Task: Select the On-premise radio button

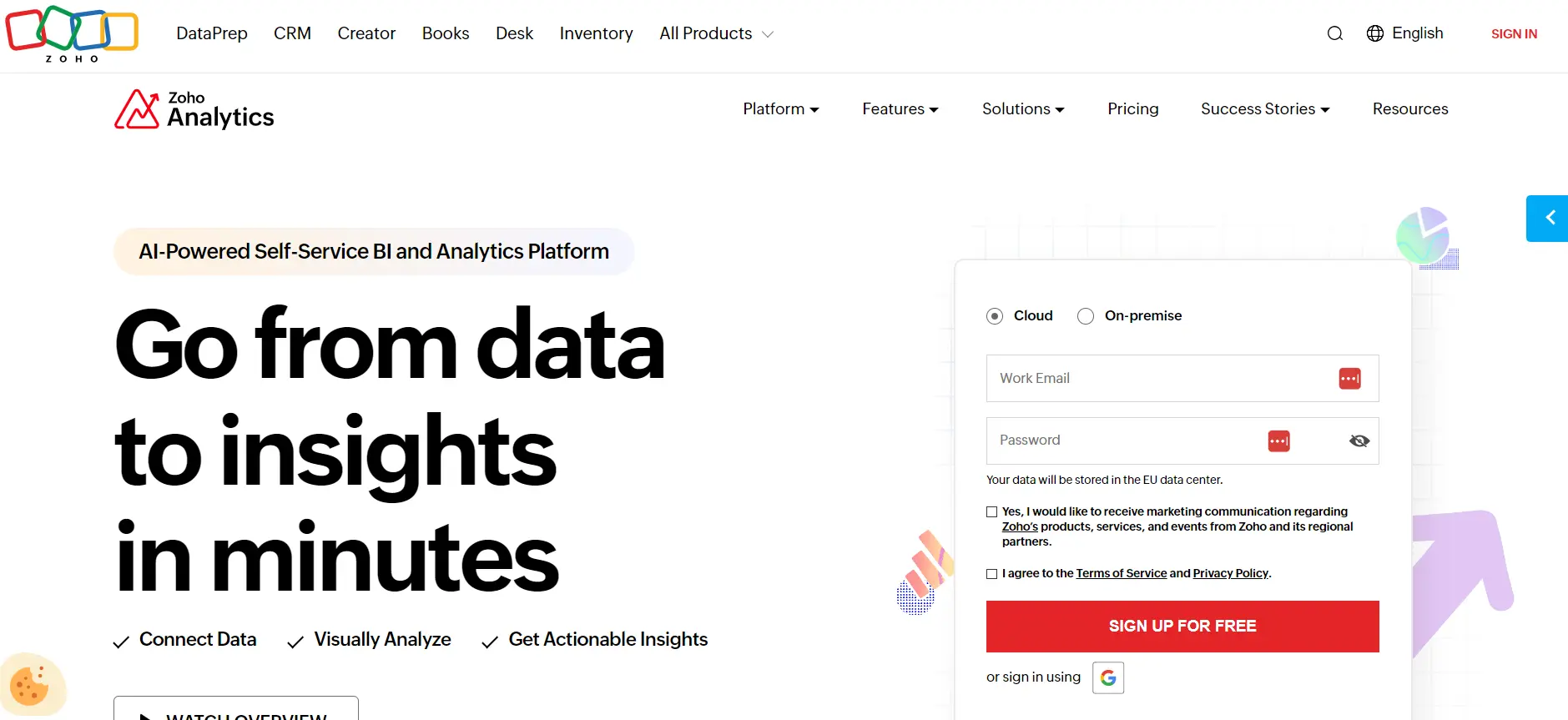Action: [x=1086, y=316]
